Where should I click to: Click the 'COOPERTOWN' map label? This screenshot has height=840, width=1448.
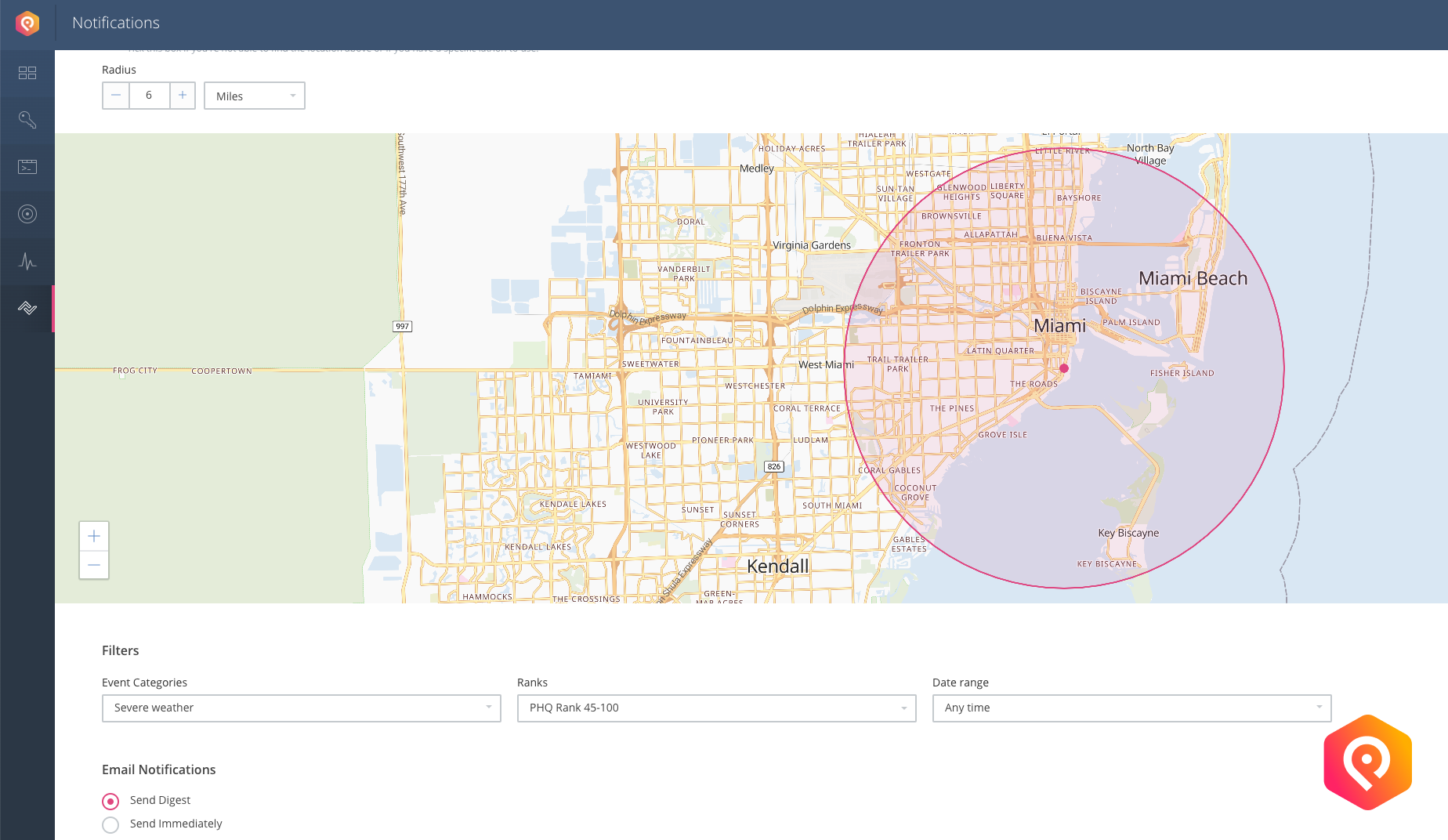(x=222, y=371)
